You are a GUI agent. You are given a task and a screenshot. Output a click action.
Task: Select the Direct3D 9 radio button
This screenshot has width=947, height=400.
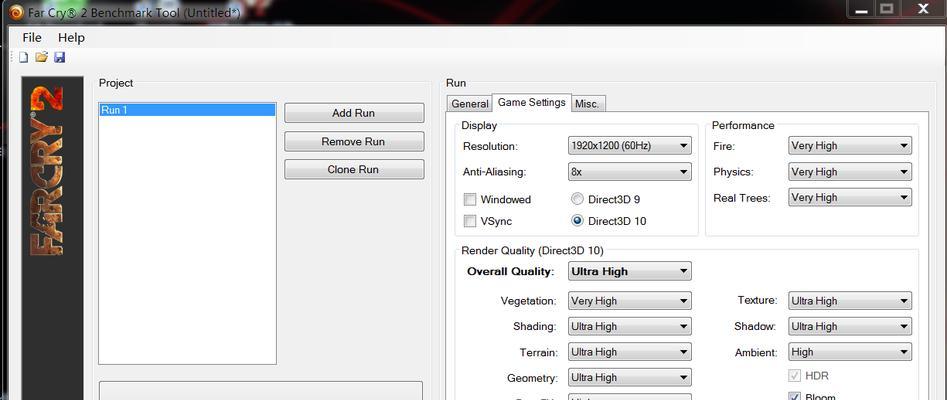tap(577, 199)
